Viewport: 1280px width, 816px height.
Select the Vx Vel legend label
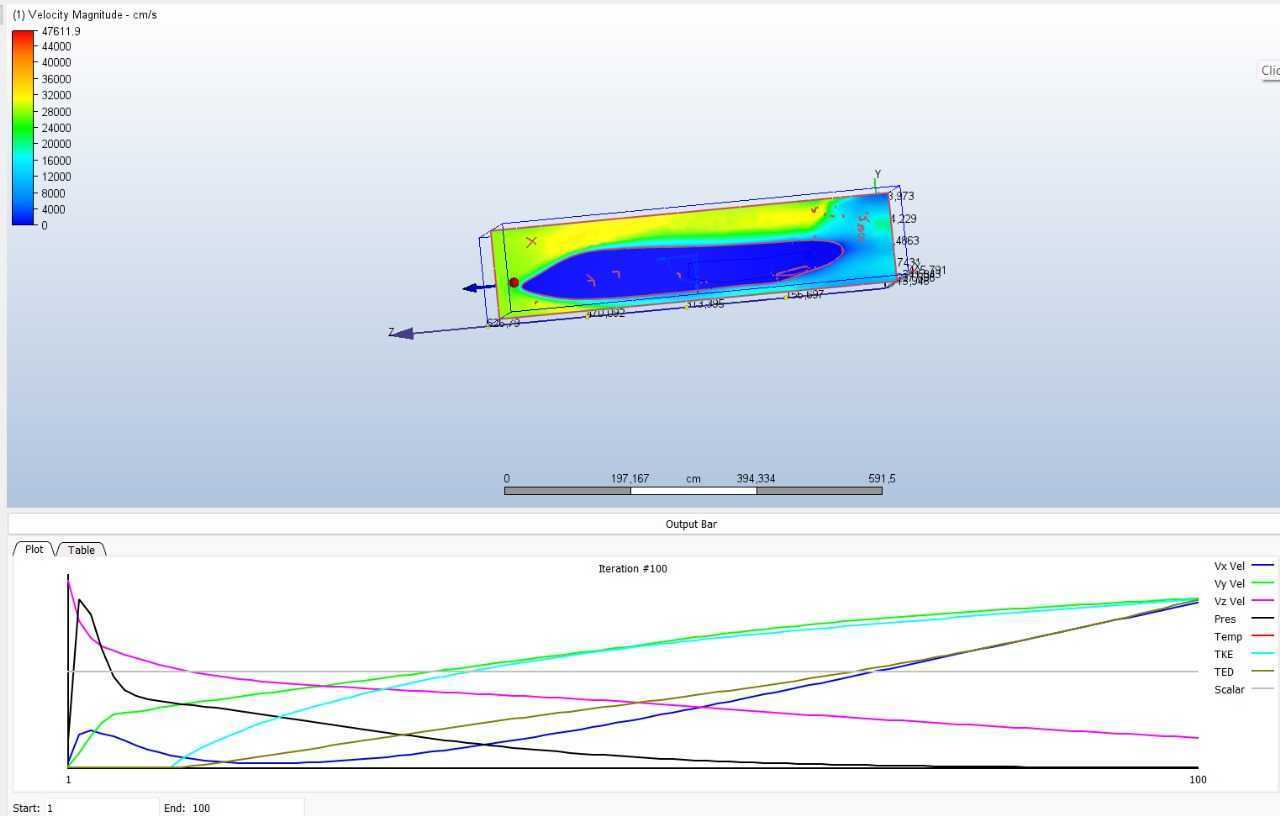(x=1229, y=566)
